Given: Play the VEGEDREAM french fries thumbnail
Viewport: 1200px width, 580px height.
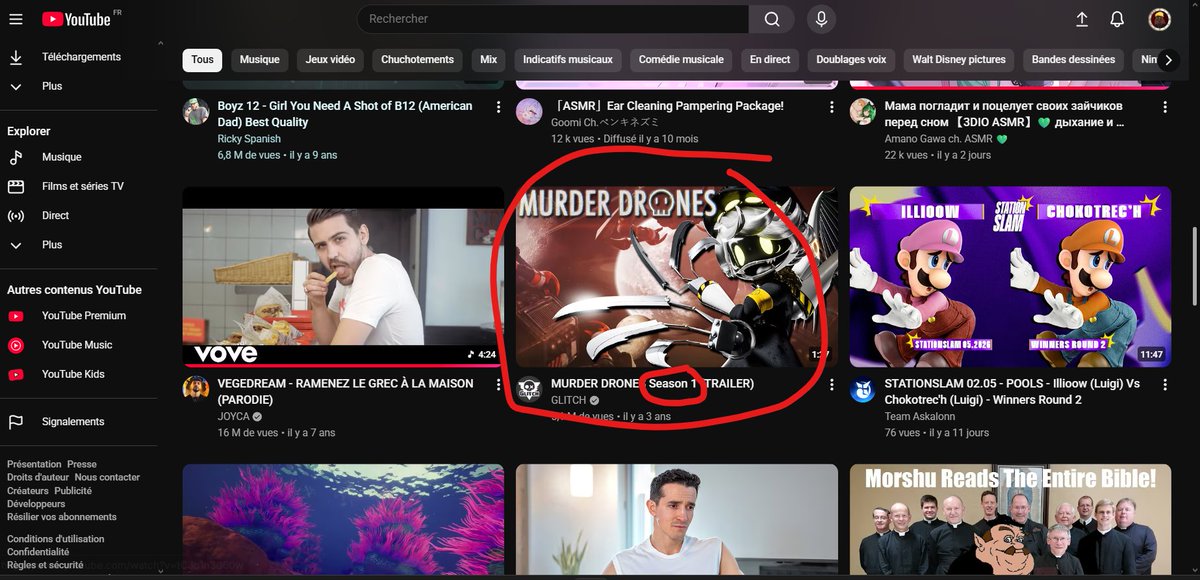Looking at the screenshot, I should click(x=343, y=277).
